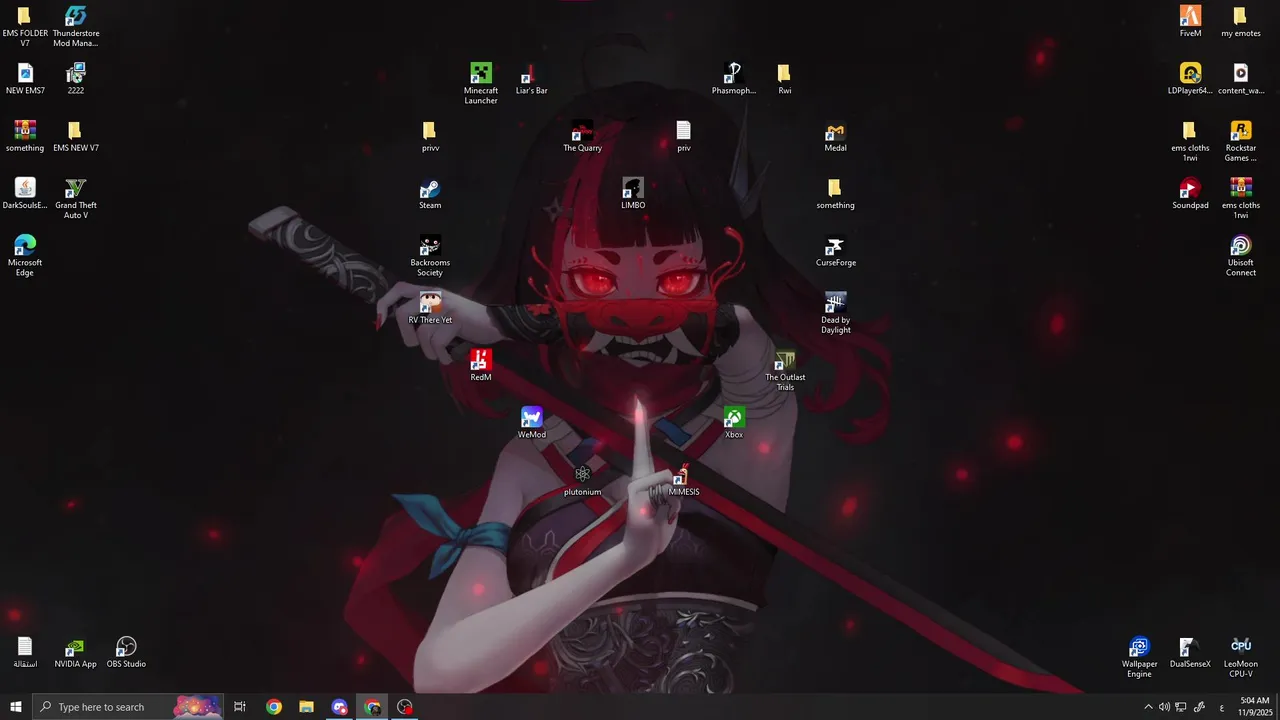Screen dimensions: 1280x720
Task: Click the Type here to search box
Action: pyautogui.click(x=128, y=707)
